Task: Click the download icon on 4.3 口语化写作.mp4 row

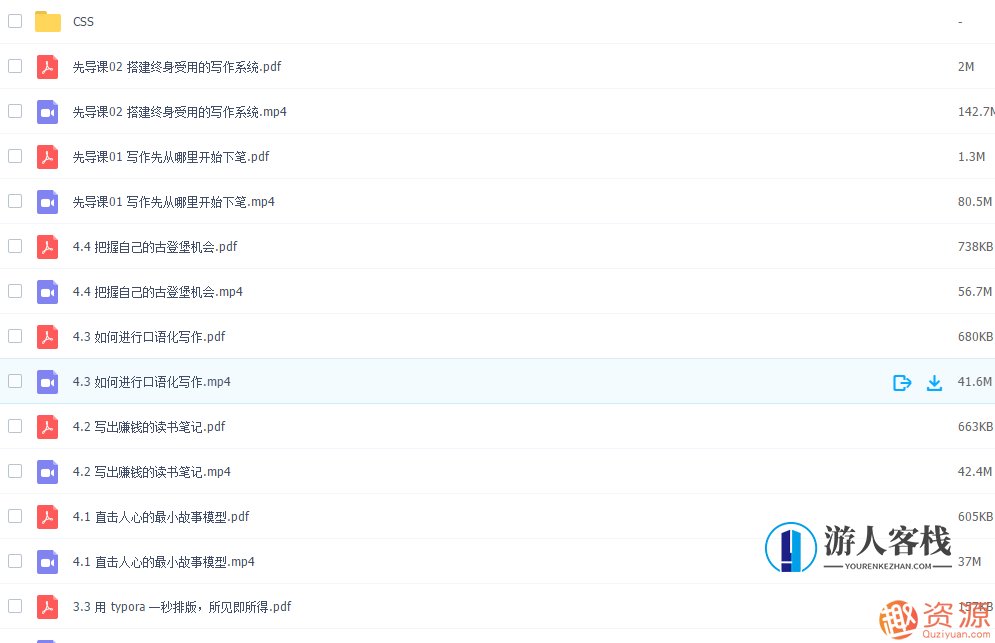Action: [934, 382]
